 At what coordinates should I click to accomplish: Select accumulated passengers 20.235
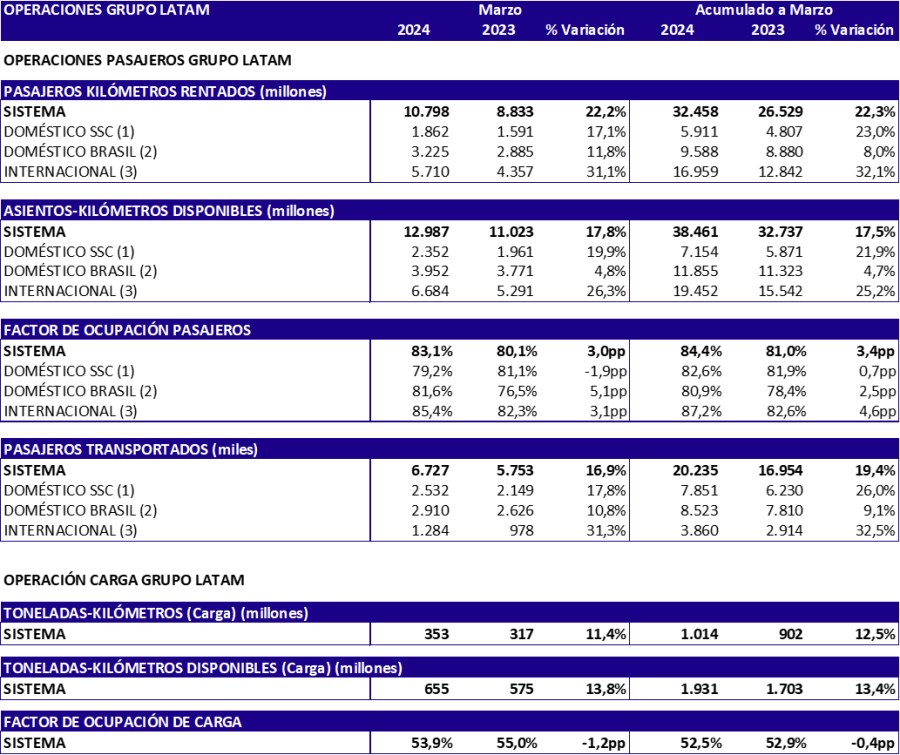pos(695,470)
